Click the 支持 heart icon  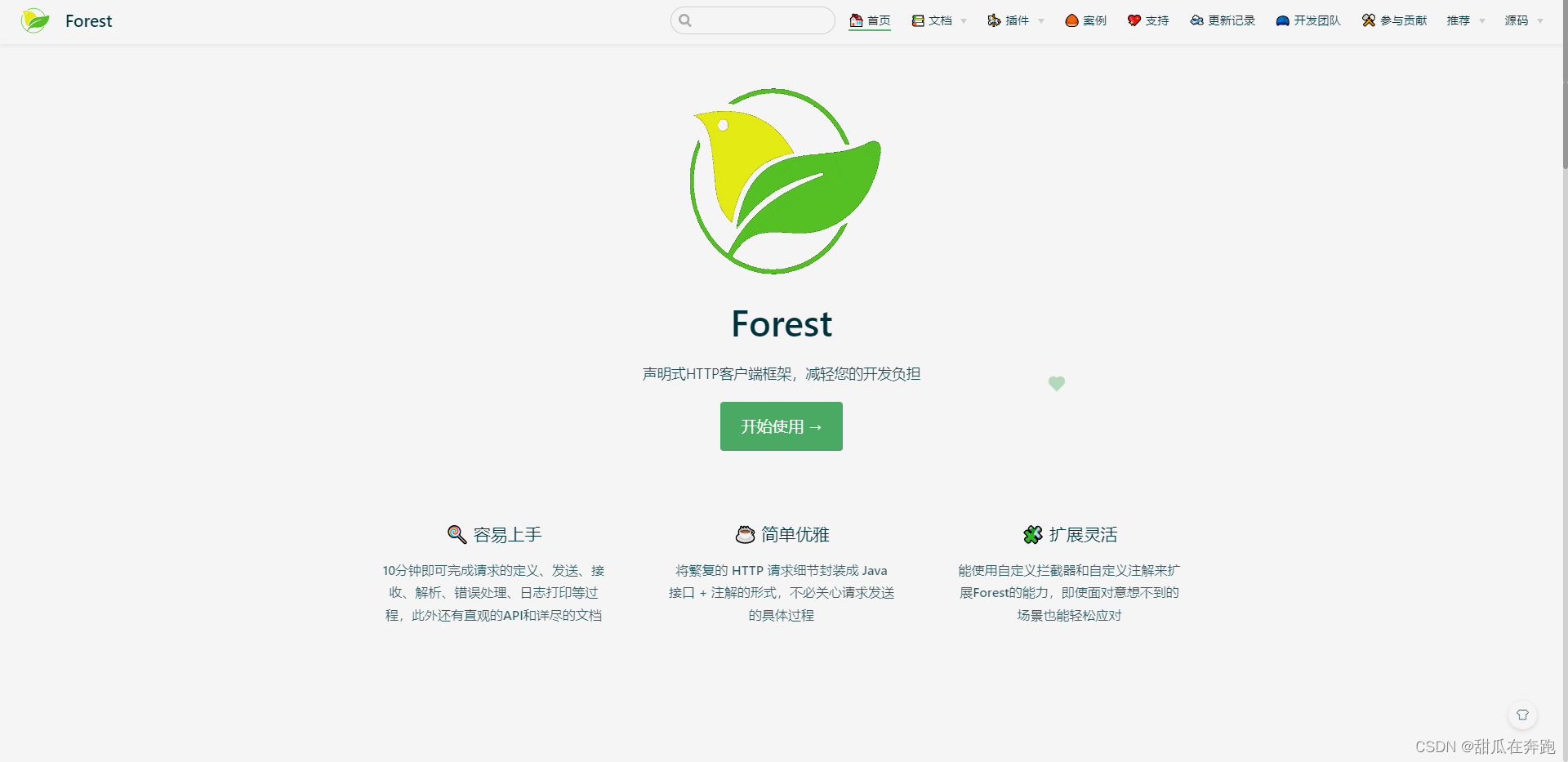coord(1134,20)
